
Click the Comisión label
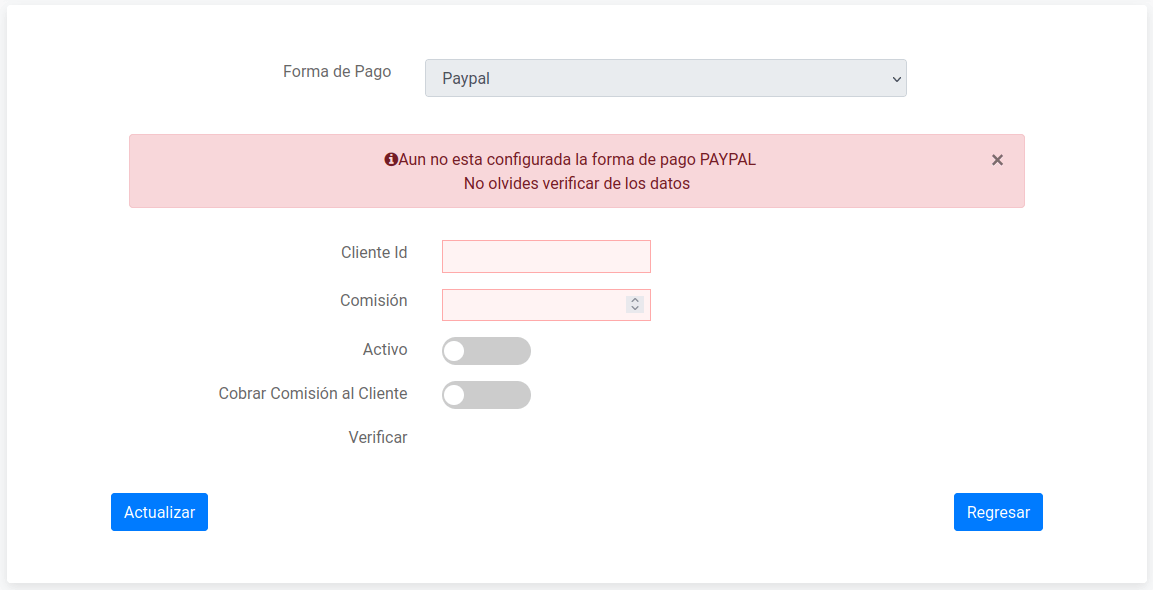374,300
